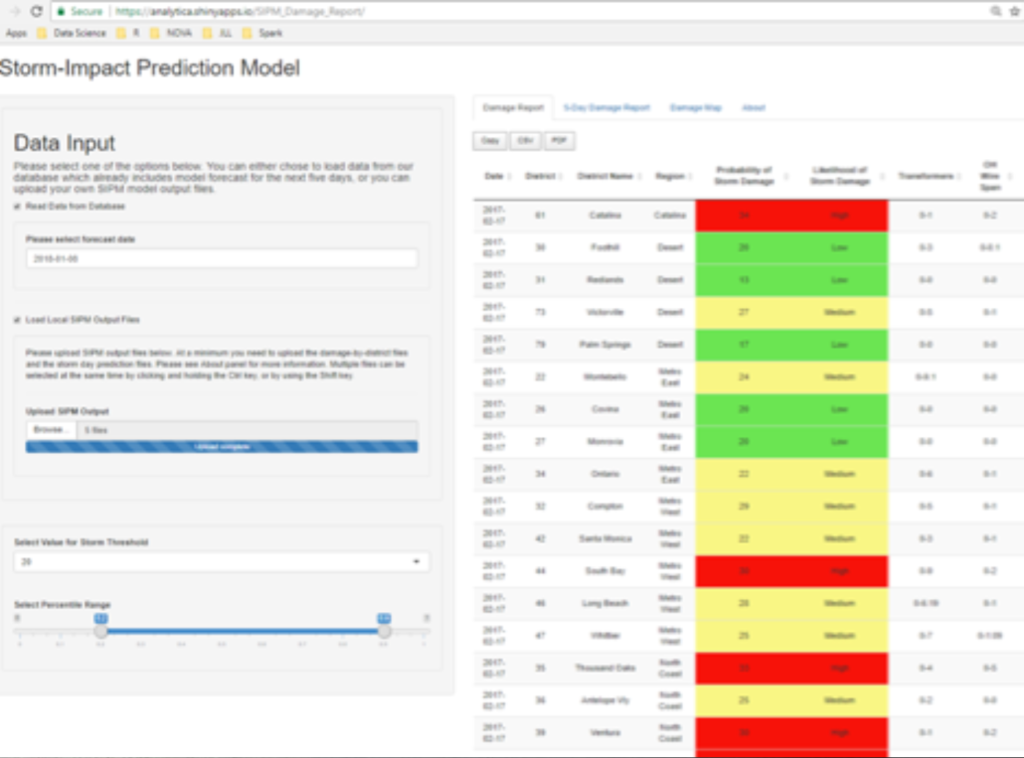Image resolution: width=1024 pixels, height=758 pixels.
Task: Toggle Load Local SIPM Output Files checkbox
Action: click(17, 320)
